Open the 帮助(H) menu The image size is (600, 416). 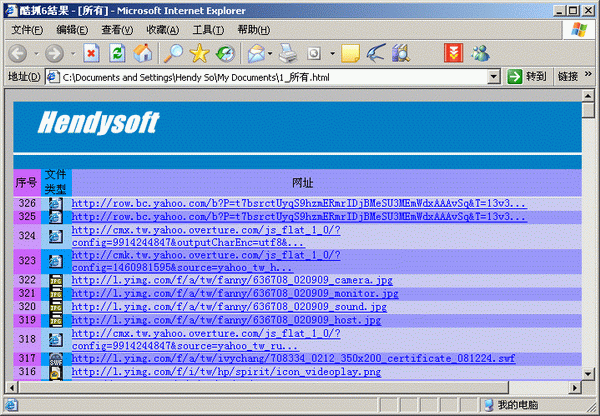point(254,29)
